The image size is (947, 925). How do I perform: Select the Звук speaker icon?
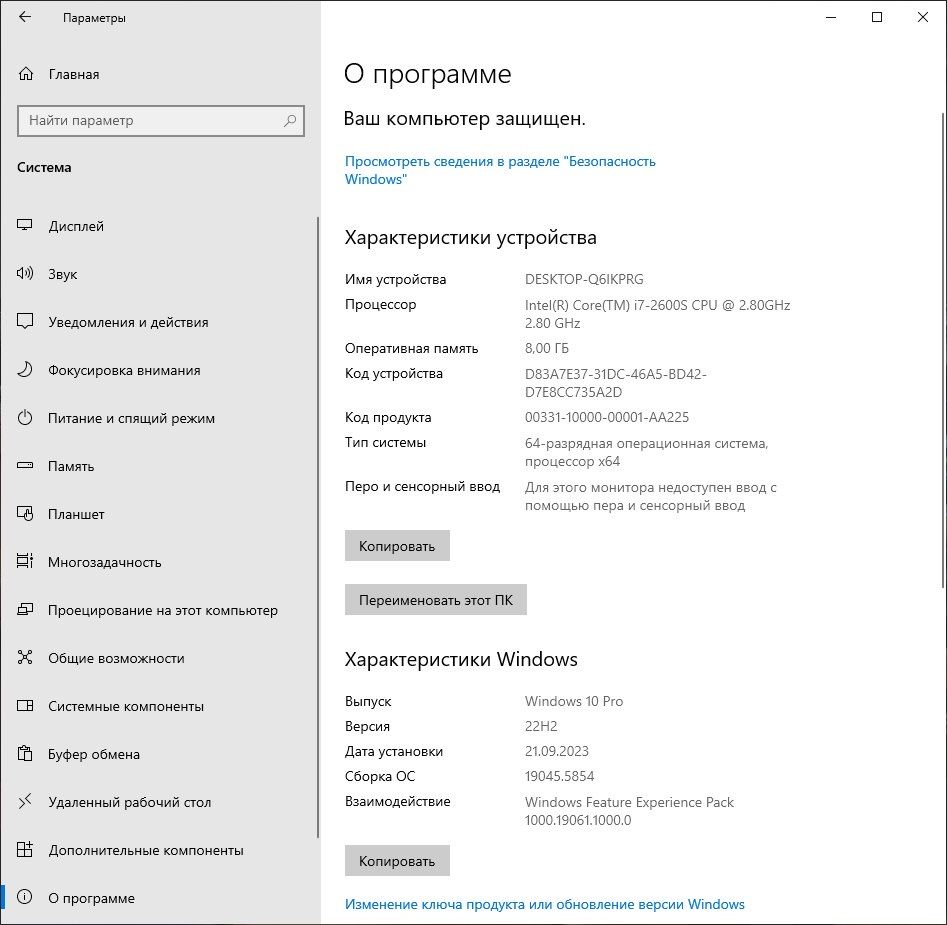25,274
